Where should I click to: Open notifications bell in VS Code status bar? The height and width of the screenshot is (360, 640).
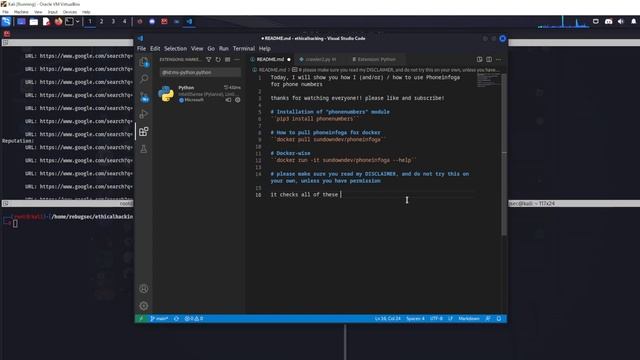[x=499, y=319]
